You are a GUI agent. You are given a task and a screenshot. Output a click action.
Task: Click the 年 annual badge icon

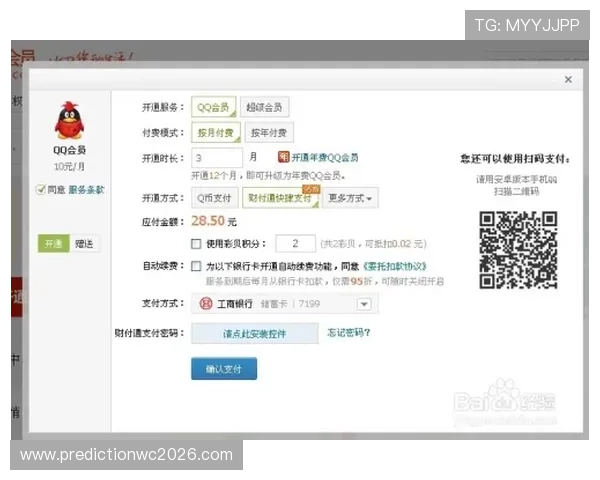283,157
